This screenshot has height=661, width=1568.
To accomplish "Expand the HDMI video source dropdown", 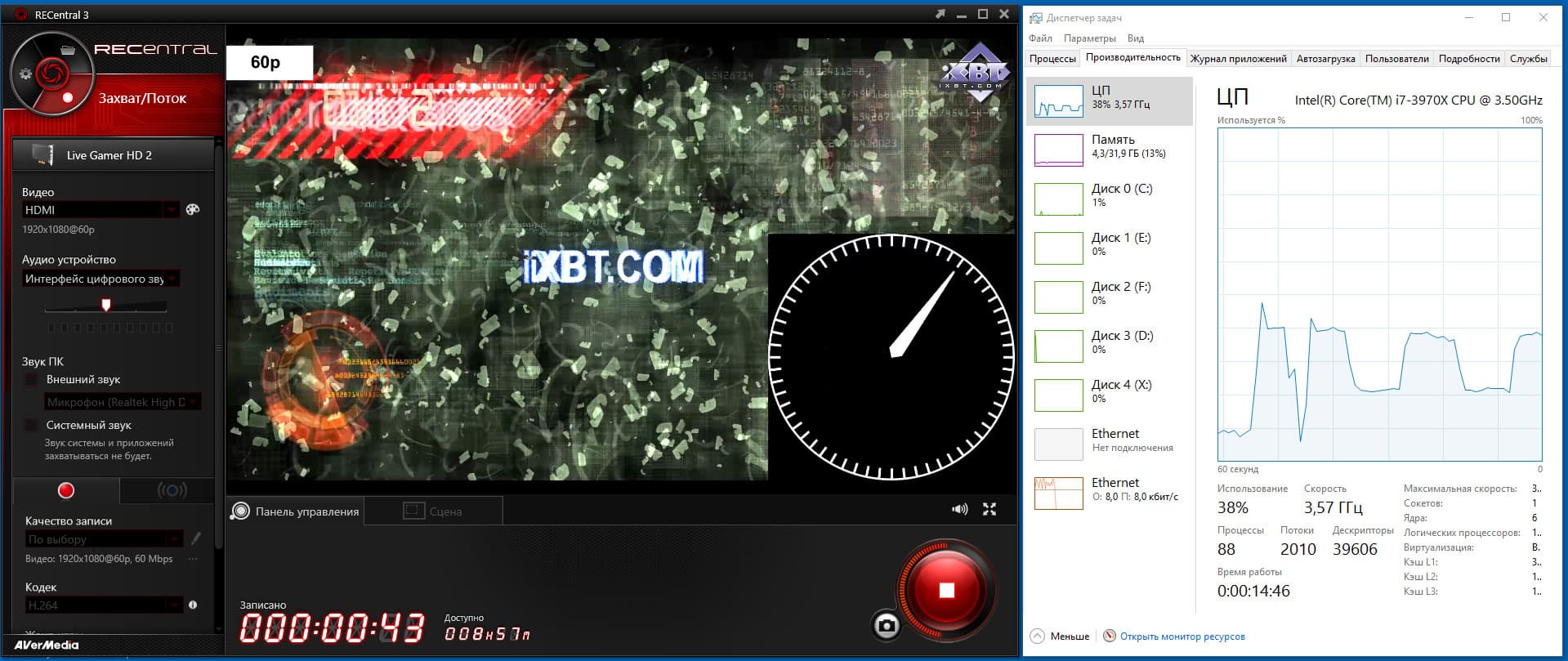I will 101,210.
